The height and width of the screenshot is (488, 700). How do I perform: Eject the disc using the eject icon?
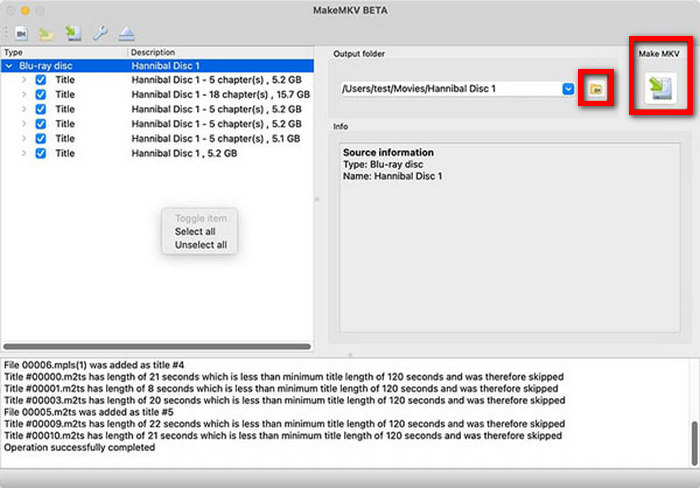click(x=129, y=33)
